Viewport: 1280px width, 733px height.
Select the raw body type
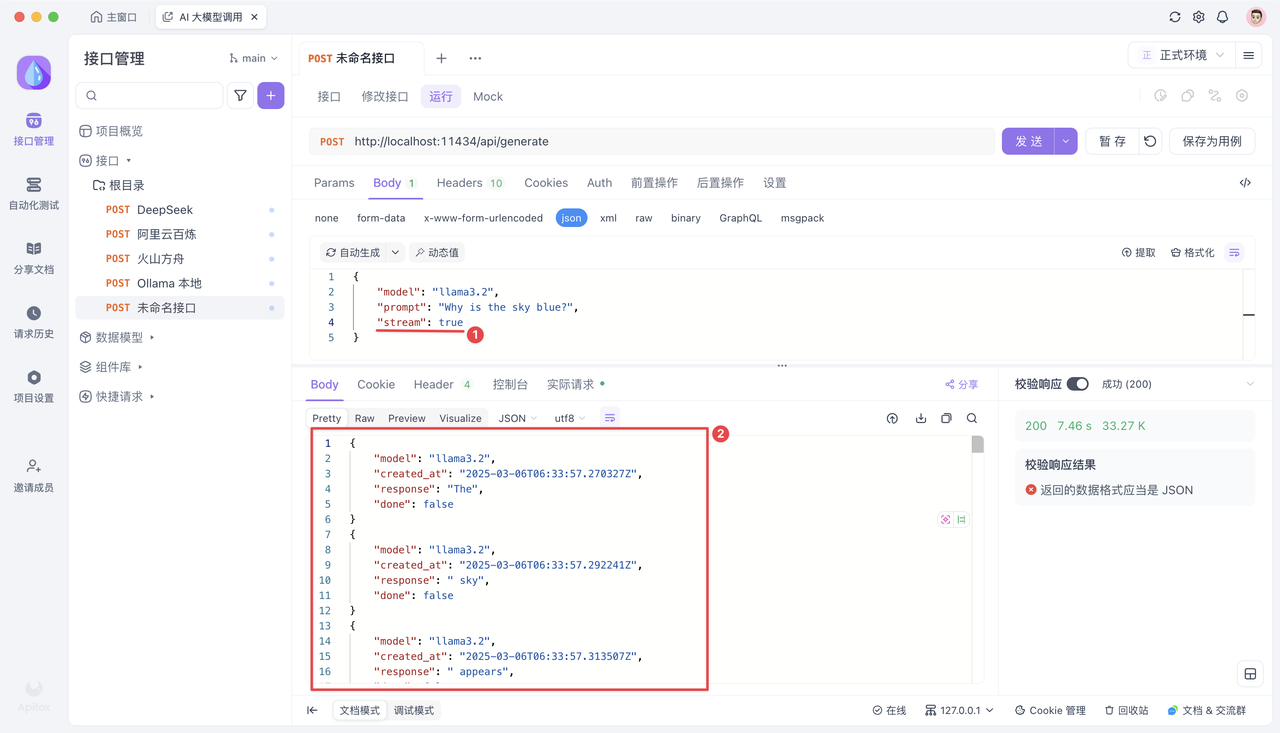point(644,218)
